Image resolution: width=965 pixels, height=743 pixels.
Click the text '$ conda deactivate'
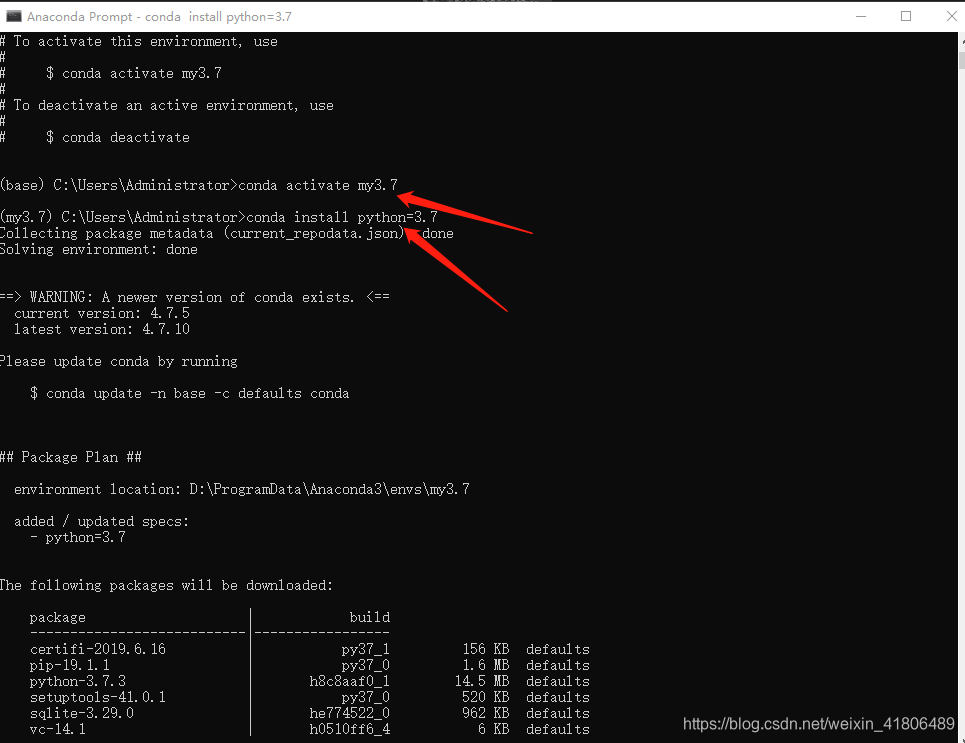(x=118, y=137)
